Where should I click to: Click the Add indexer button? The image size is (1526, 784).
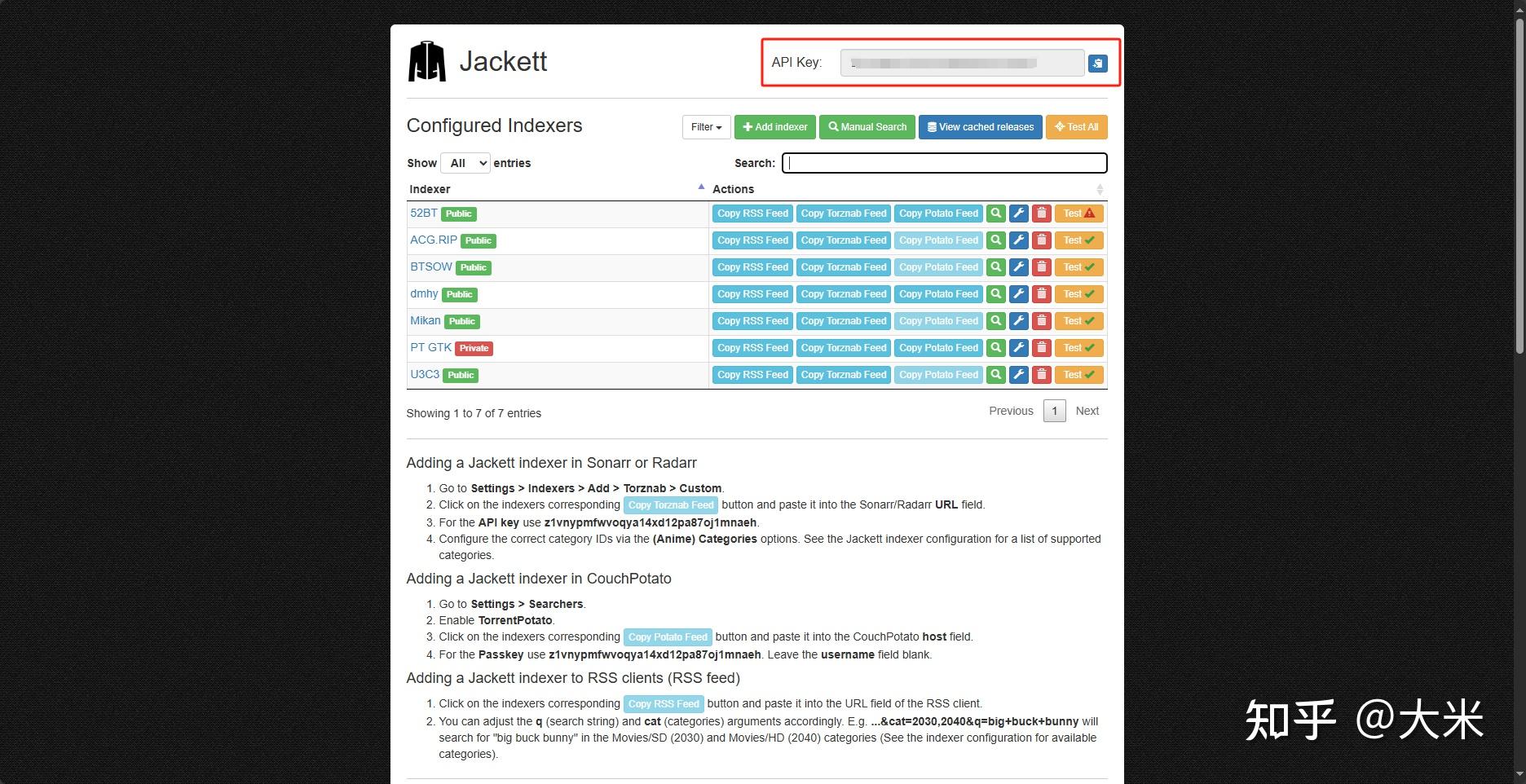774,126
